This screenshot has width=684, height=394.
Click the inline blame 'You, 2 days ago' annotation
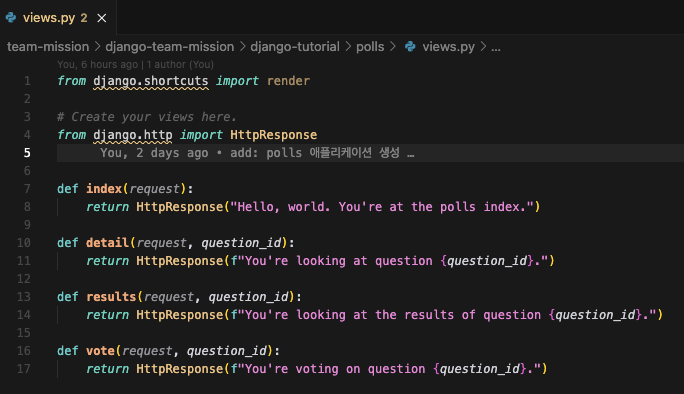tap(257, 153)
